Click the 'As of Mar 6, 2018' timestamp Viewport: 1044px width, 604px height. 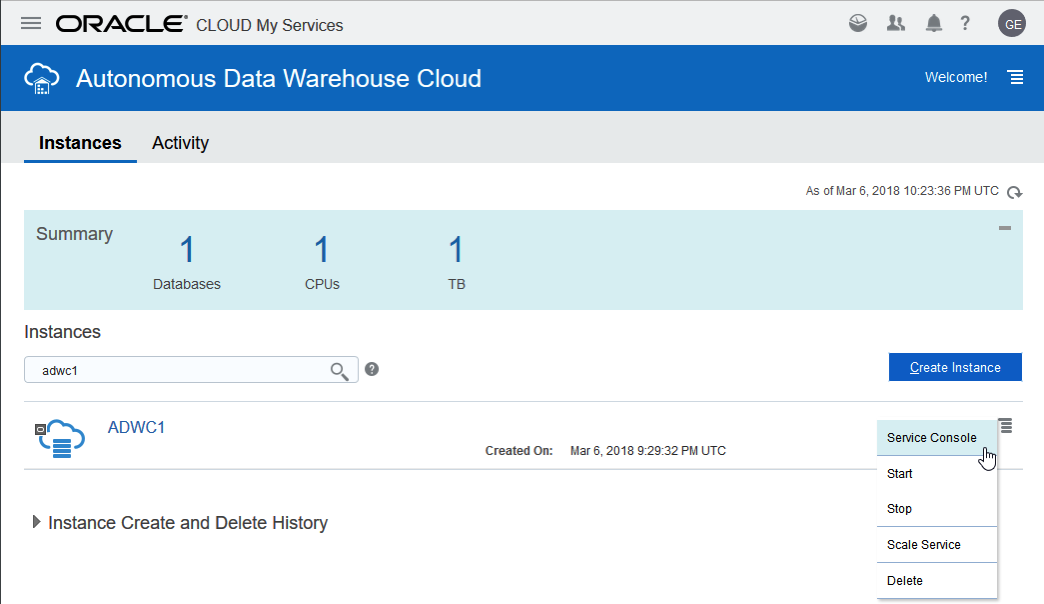point(902,191)
